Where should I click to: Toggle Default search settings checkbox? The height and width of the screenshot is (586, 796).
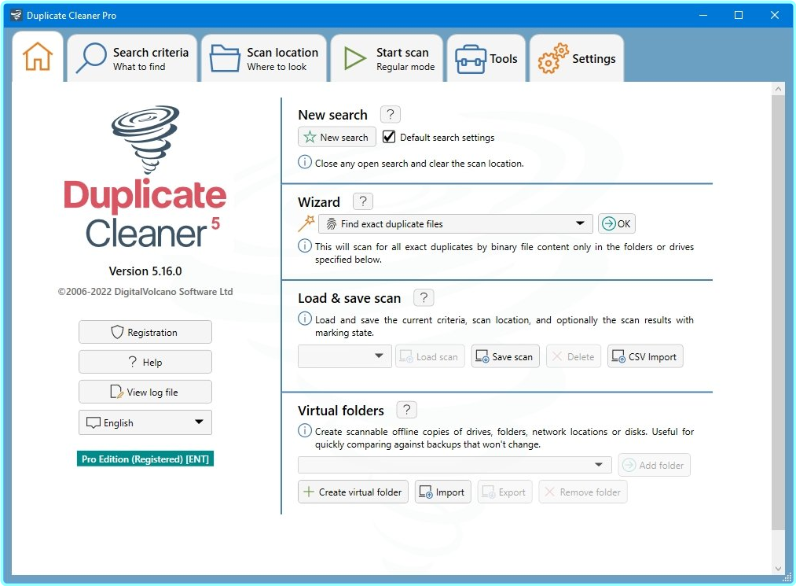(389, 137)
